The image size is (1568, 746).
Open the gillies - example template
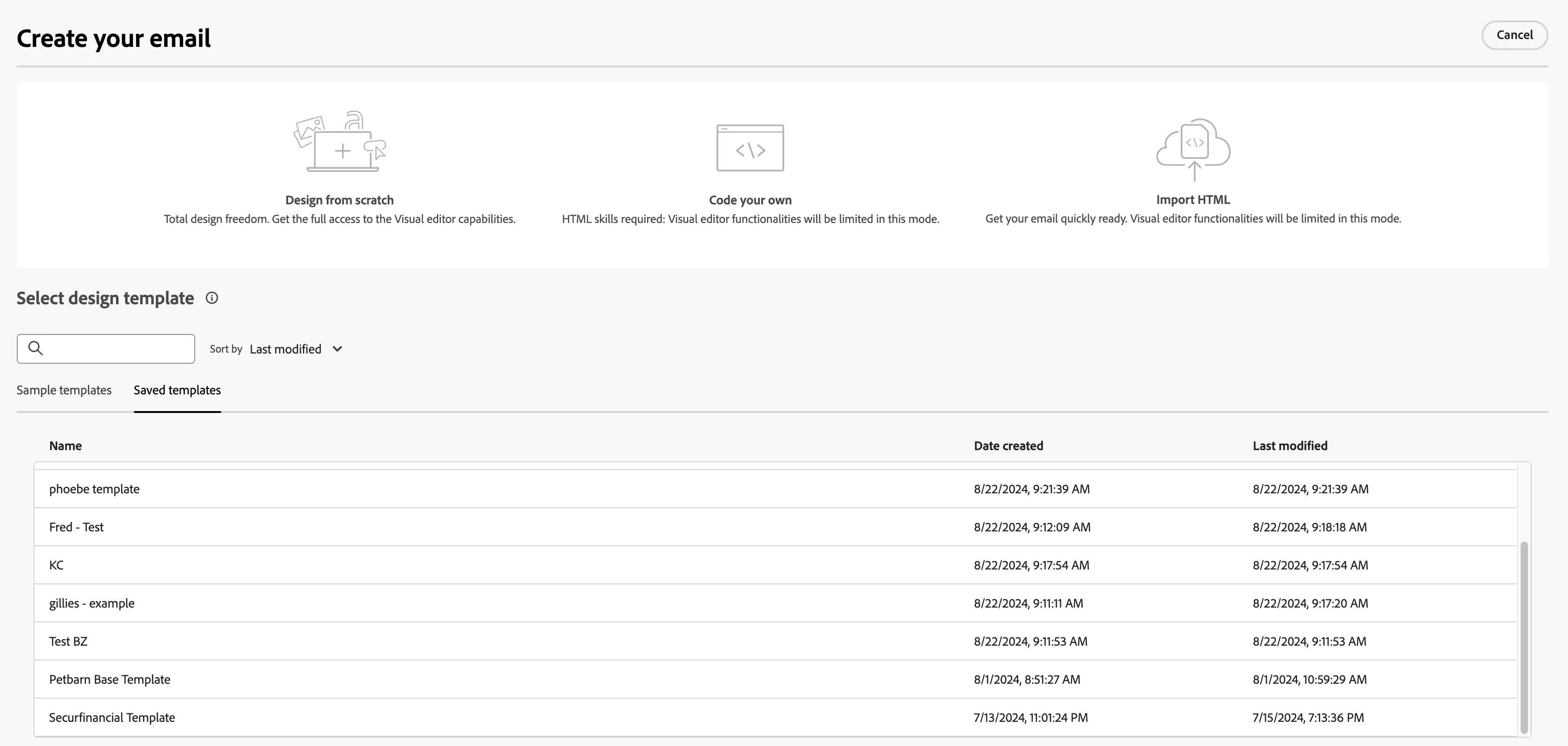coord(776,603)
